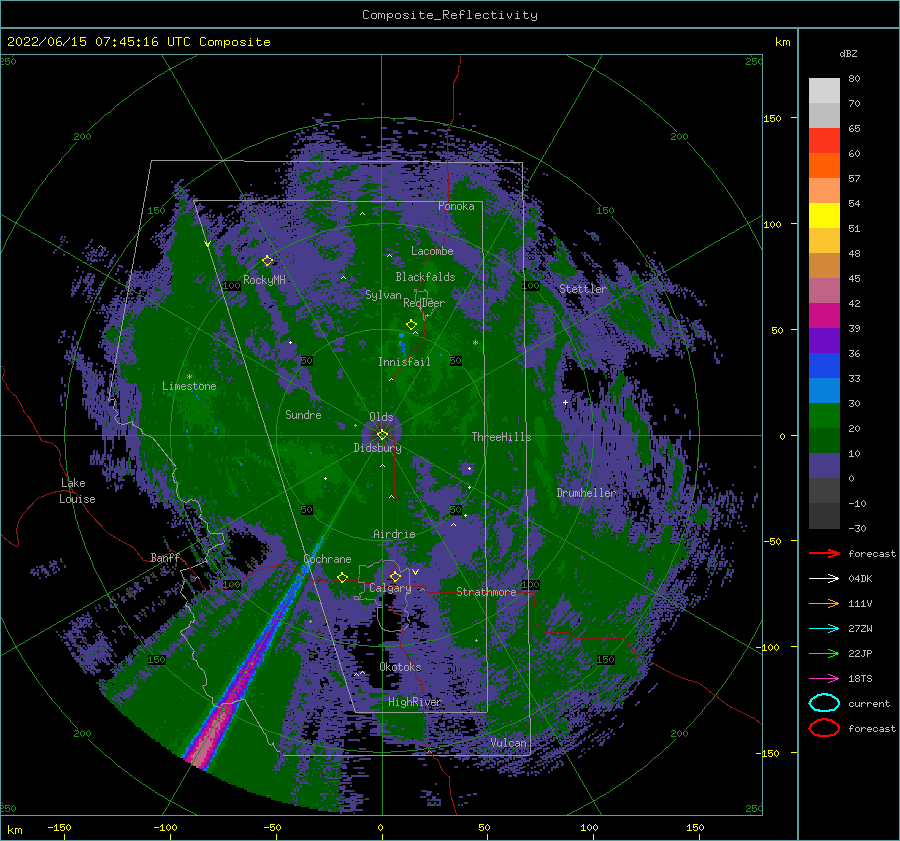Screen dimensions: 900x841
Task: Click the -100 tick on bottom km axis
Action: point(165,827)
